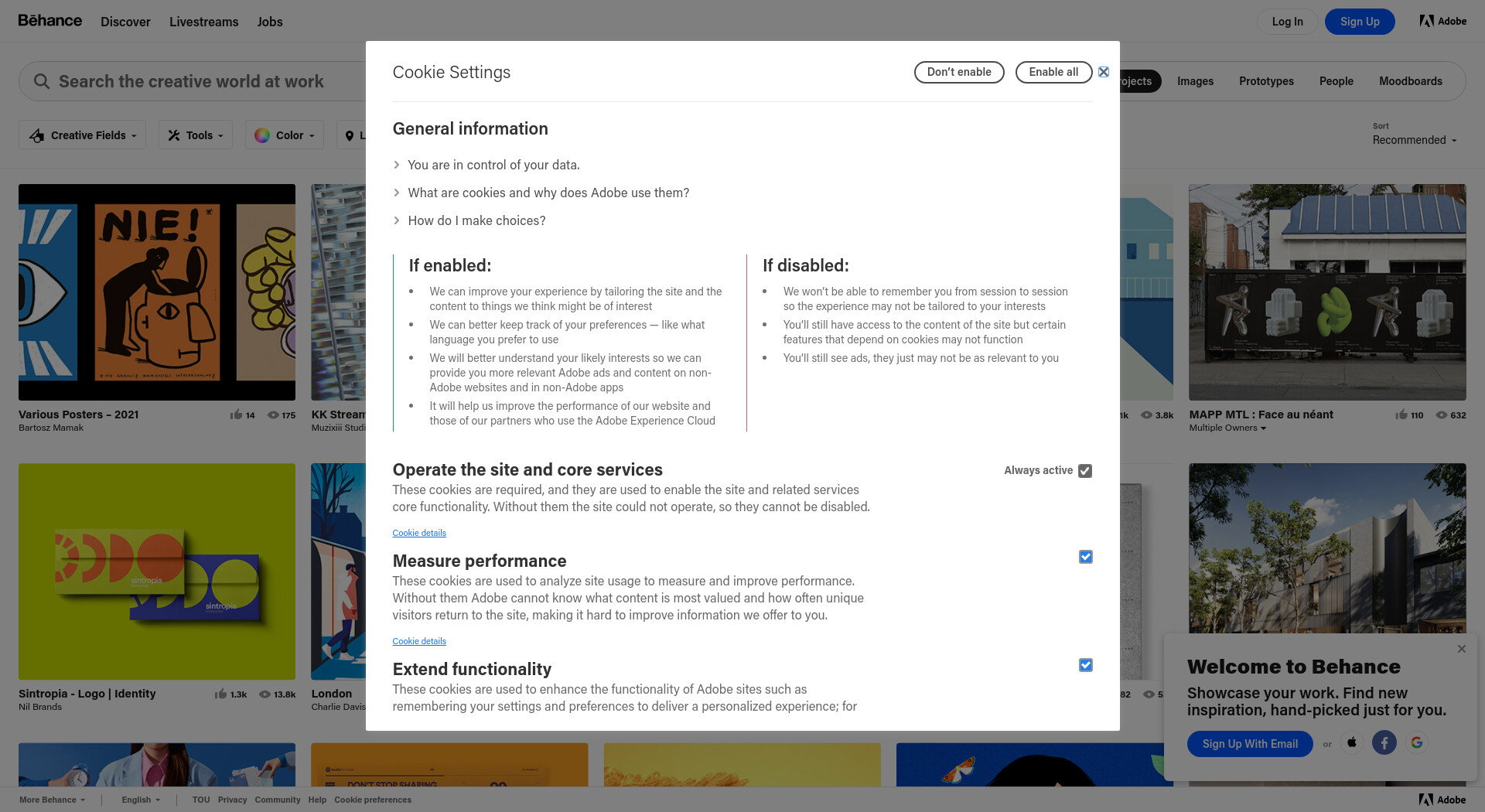Open Cookie preferences footer link
1485x812 pixels.
click(373, 800)
